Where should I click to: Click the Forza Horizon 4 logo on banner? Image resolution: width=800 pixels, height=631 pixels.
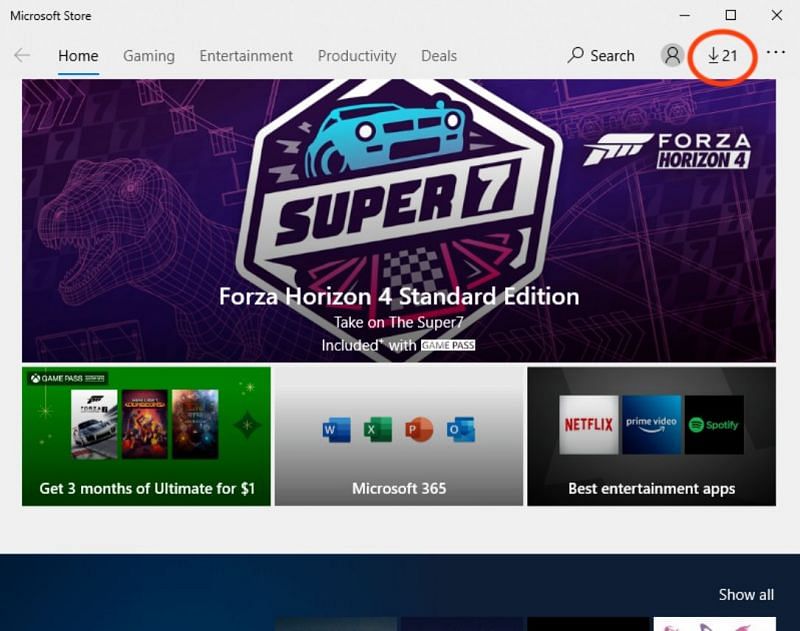668,150
